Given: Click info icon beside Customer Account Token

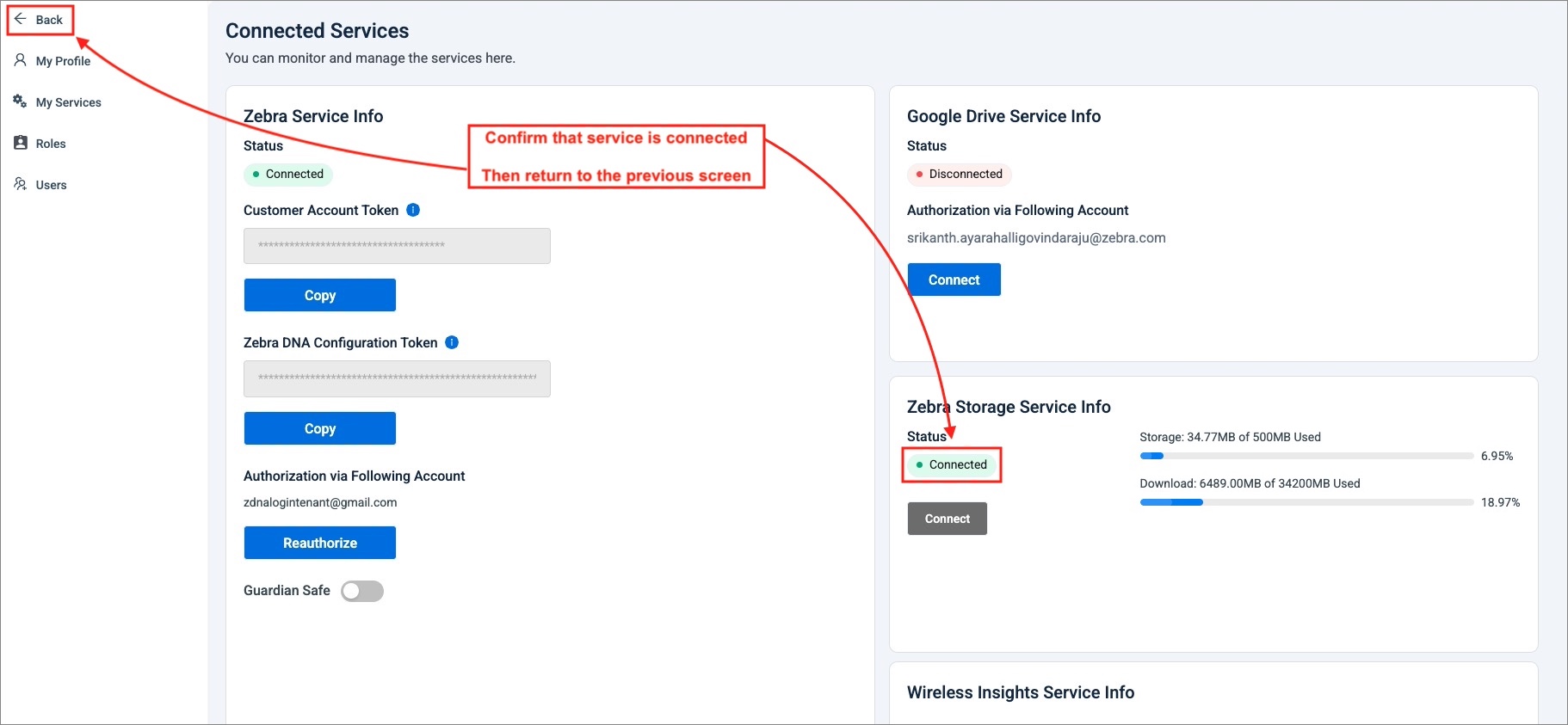Looking at the screenshot, I should pyautogui.click(x=413, y=210).
